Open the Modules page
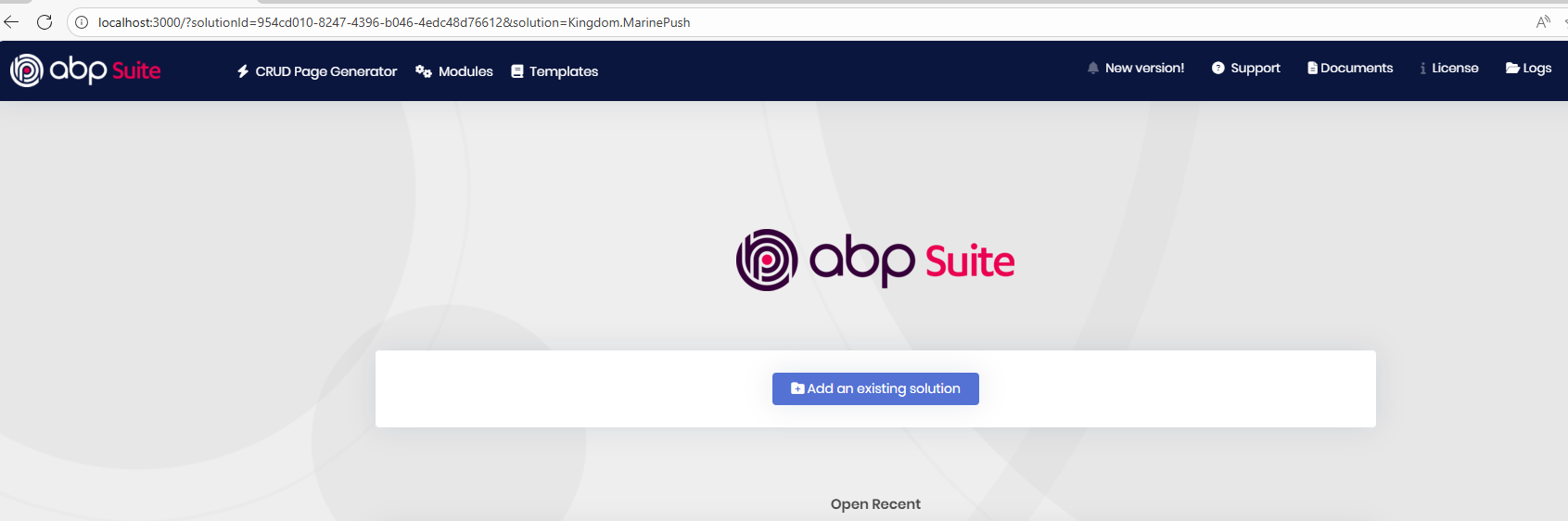 point(454,71)
